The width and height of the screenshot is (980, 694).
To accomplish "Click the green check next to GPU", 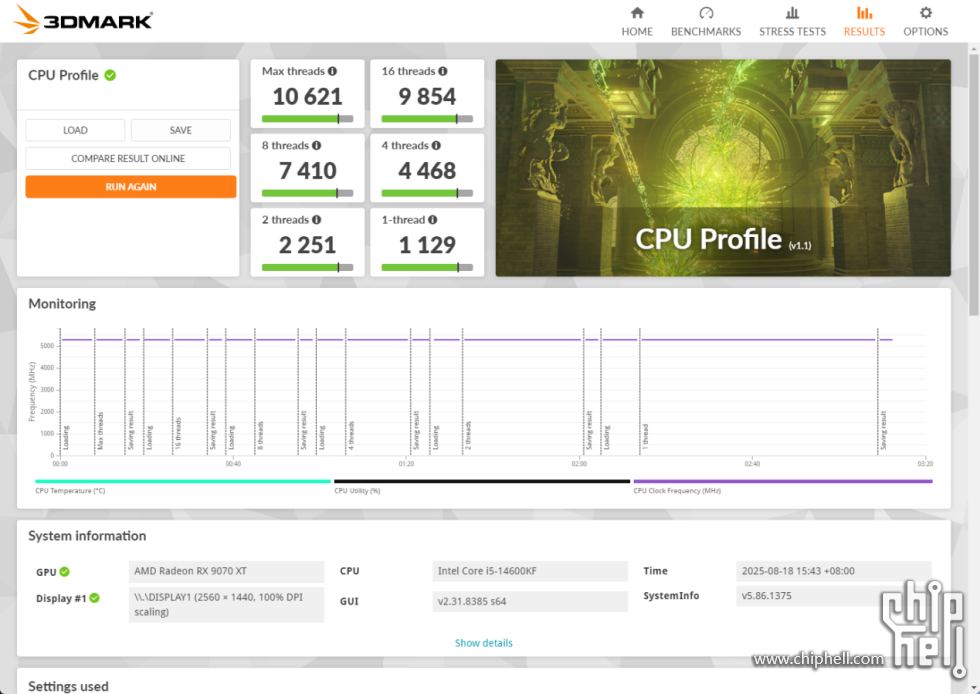I will (x=65, y=571).
